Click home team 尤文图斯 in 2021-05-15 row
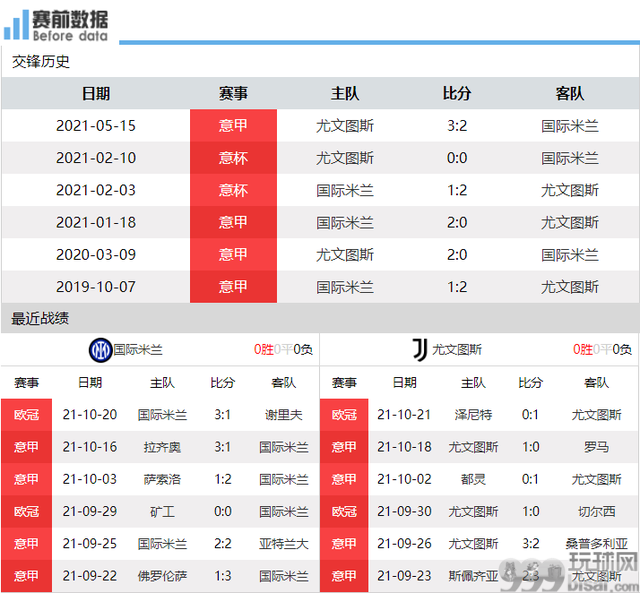The width and height of the screenshot is (640, 593). tap(345, 126)
